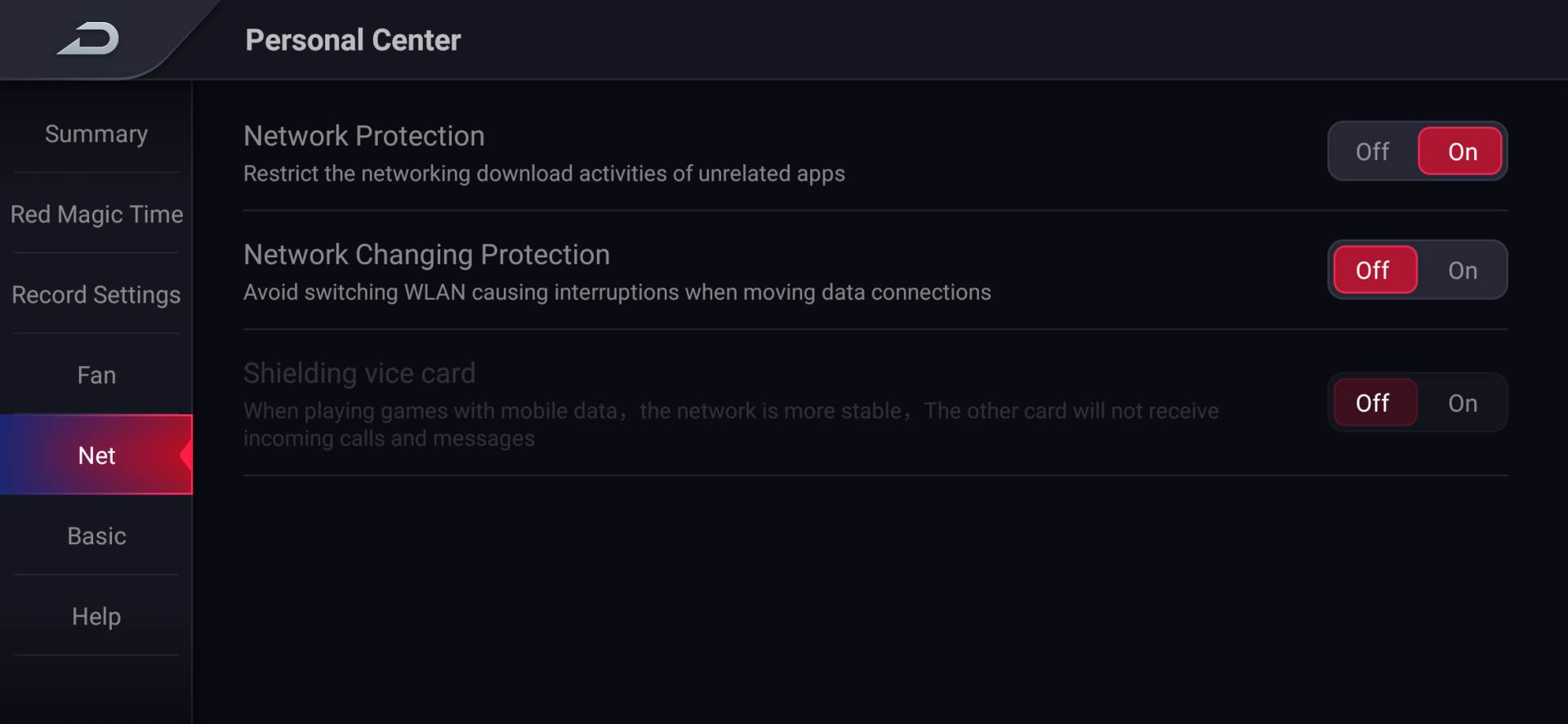The image size is (1568, 724).
Task: Click the Network Changing Protection label
Action: pyautogui.click(x=426, y=254)
